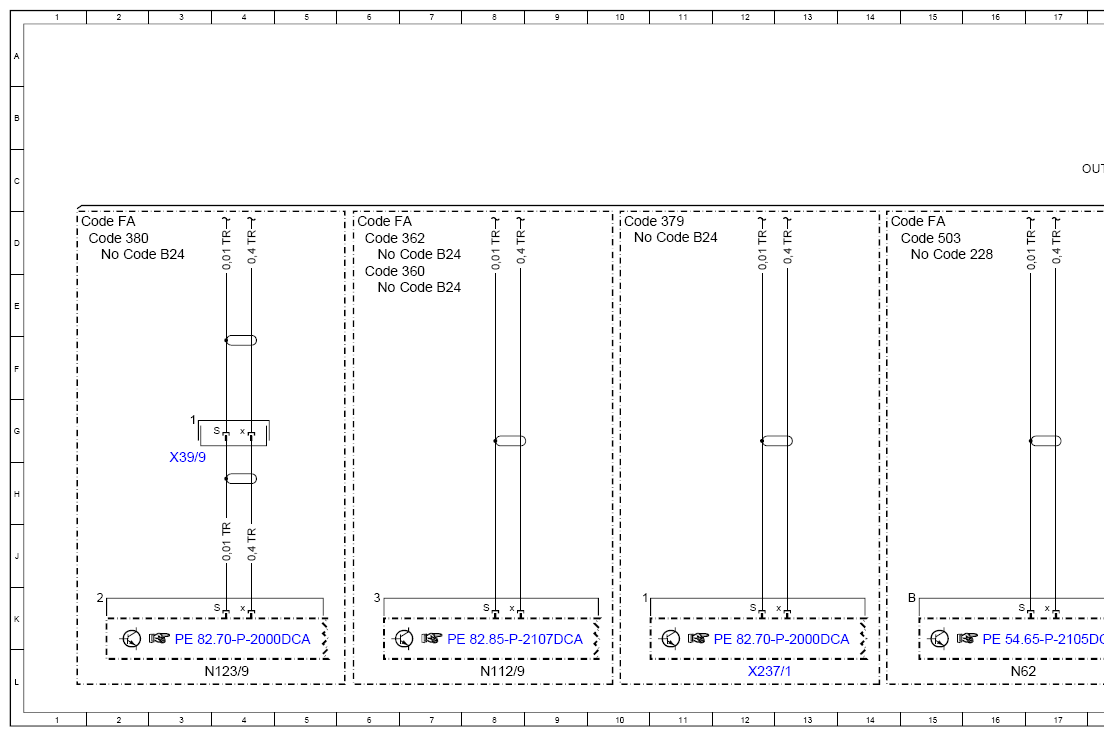This screenshot has height=736, width=1113.
Task: Follow the PE 82.85-P-2107DCA document link
Action: 515,639
